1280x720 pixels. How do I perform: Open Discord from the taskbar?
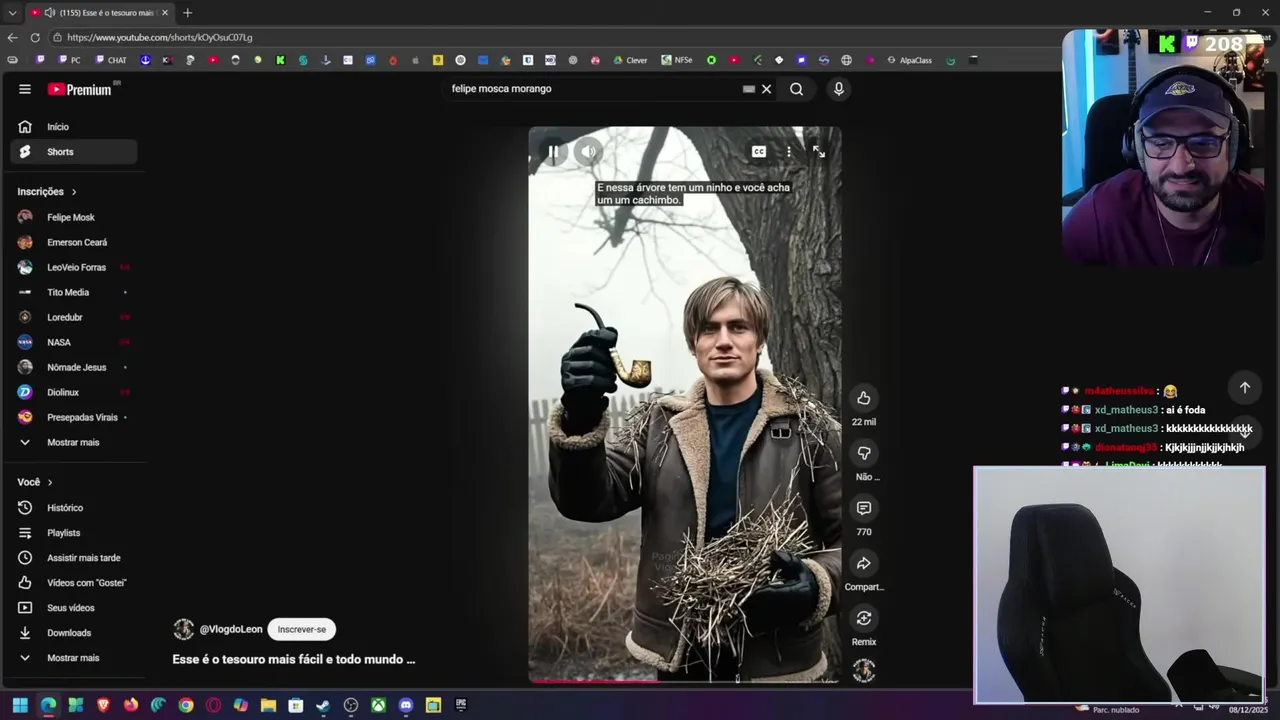point(405,705)
